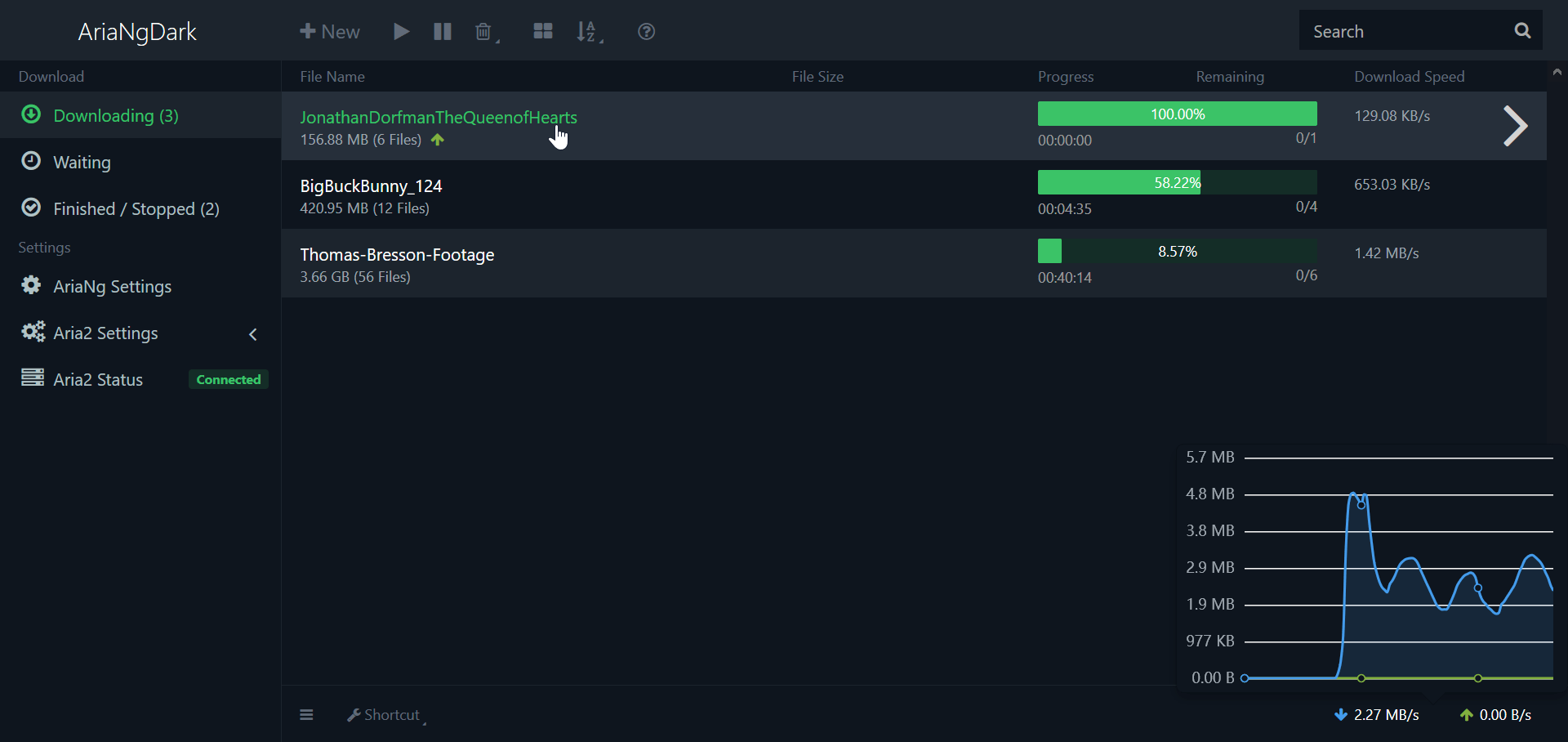Expand details of JonathanDorfmanTheQueenofHearts via right chevron
The width and height of the screenshot is (1568, 742).
[1517, 126]
